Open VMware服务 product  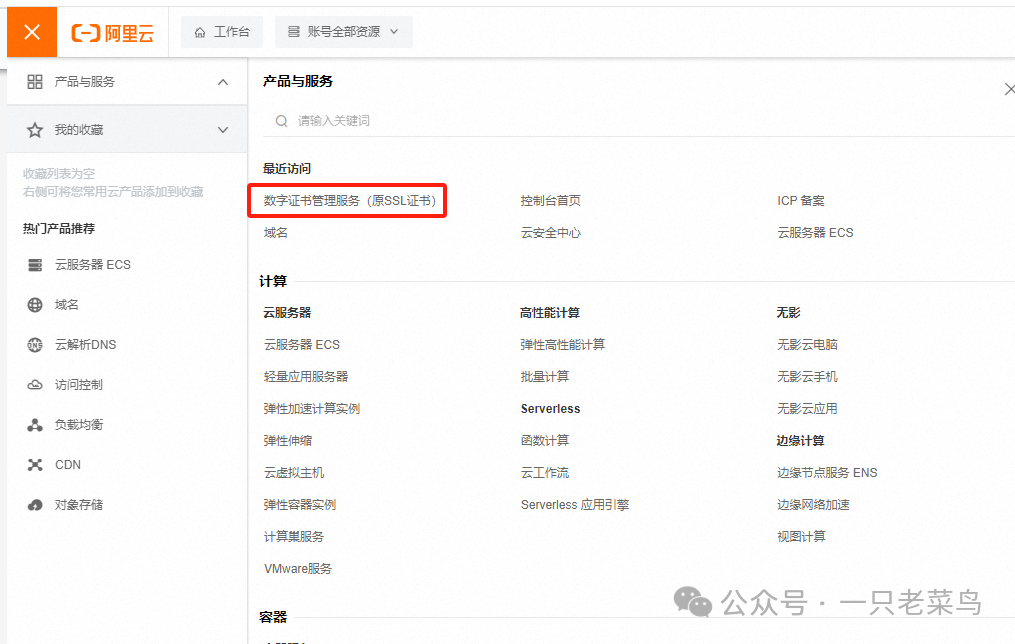(x=298, y=569)
